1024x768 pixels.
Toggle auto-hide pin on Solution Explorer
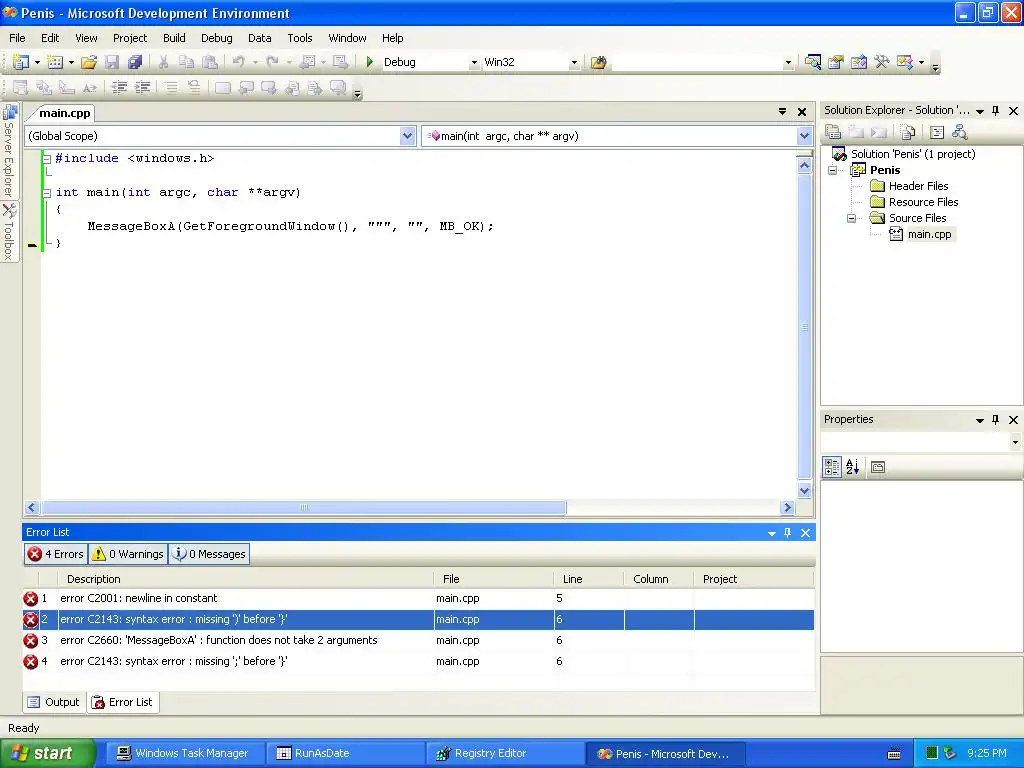[995, 111]
